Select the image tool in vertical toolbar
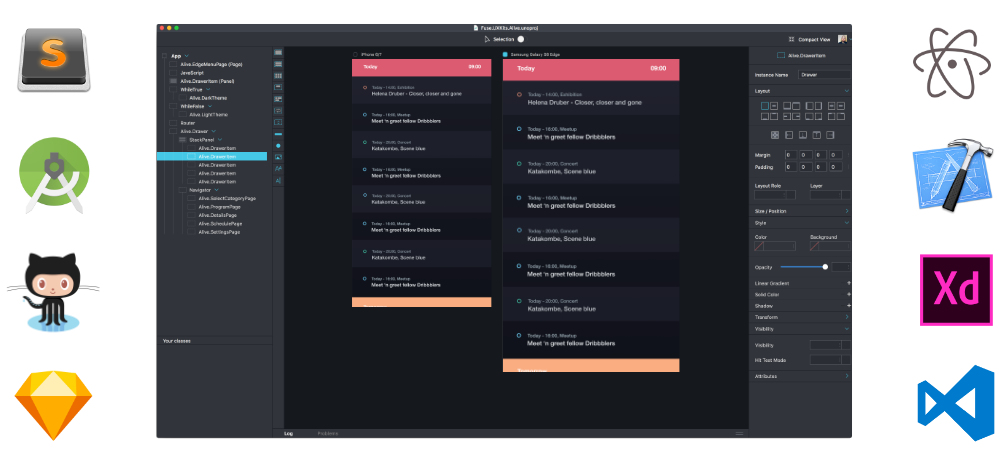This screenshot has width=1000, height=464. 278,157
